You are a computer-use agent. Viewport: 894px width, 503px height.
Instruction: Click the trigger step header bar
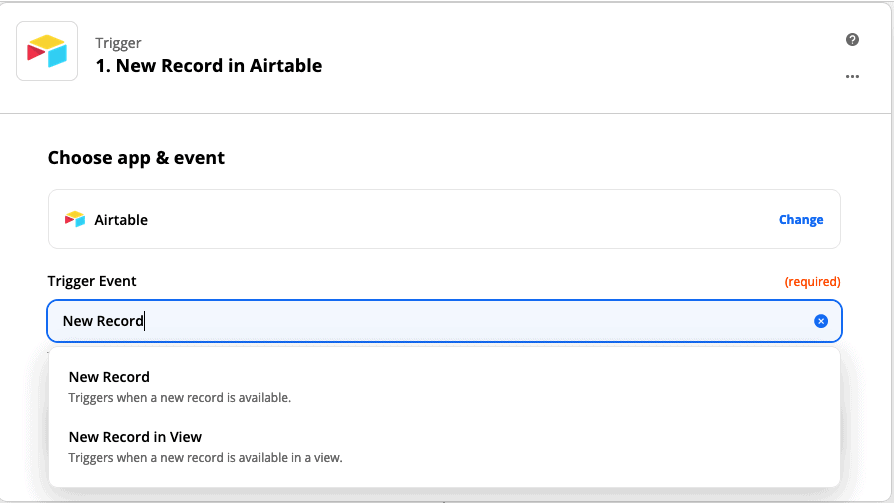(445, 57)
